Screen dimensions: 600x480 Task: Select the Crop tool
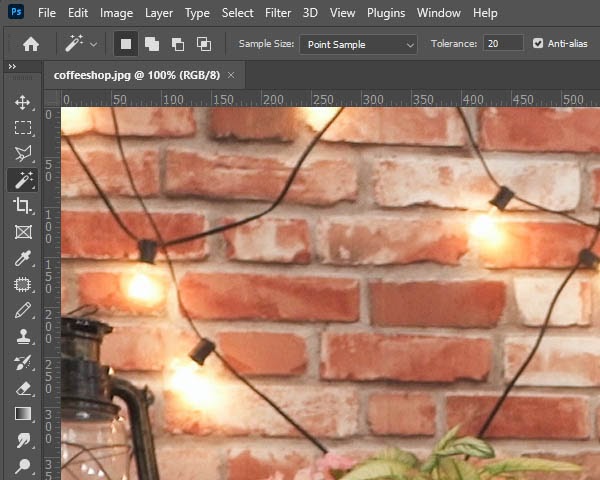(22, 206)
